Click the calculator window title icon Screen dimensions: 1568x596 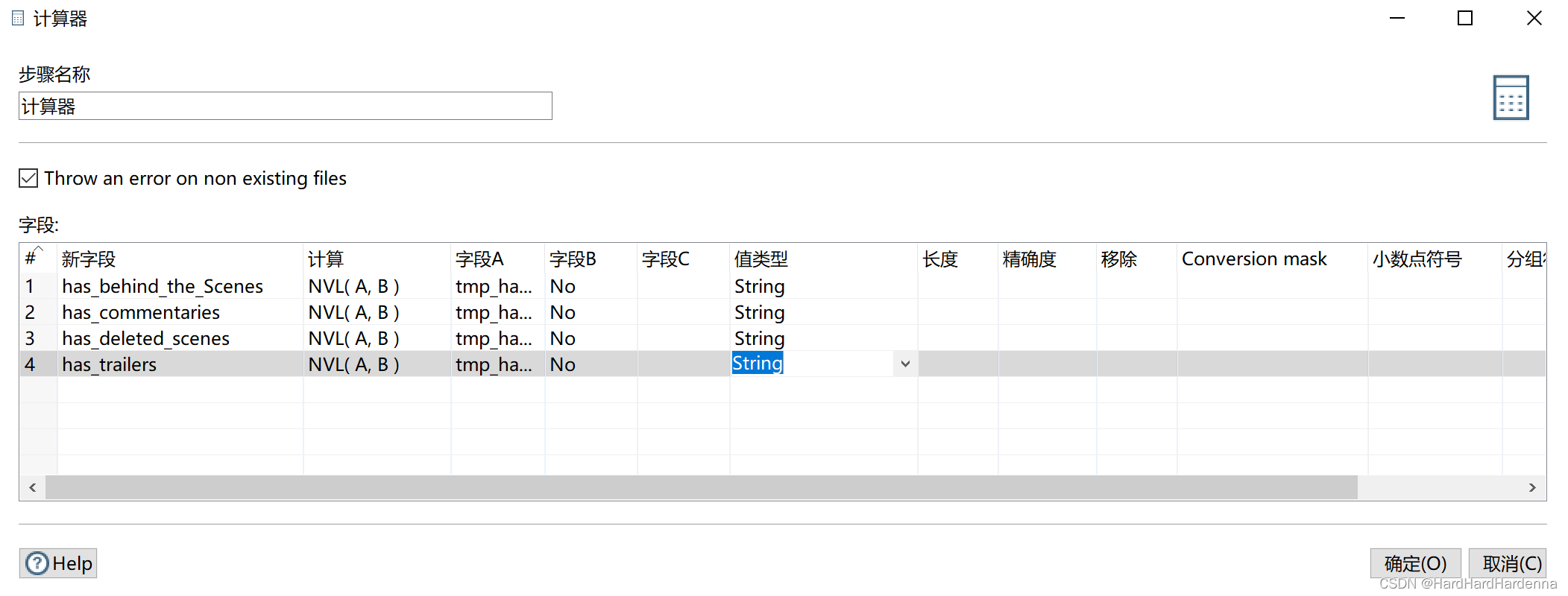(18, 18)
